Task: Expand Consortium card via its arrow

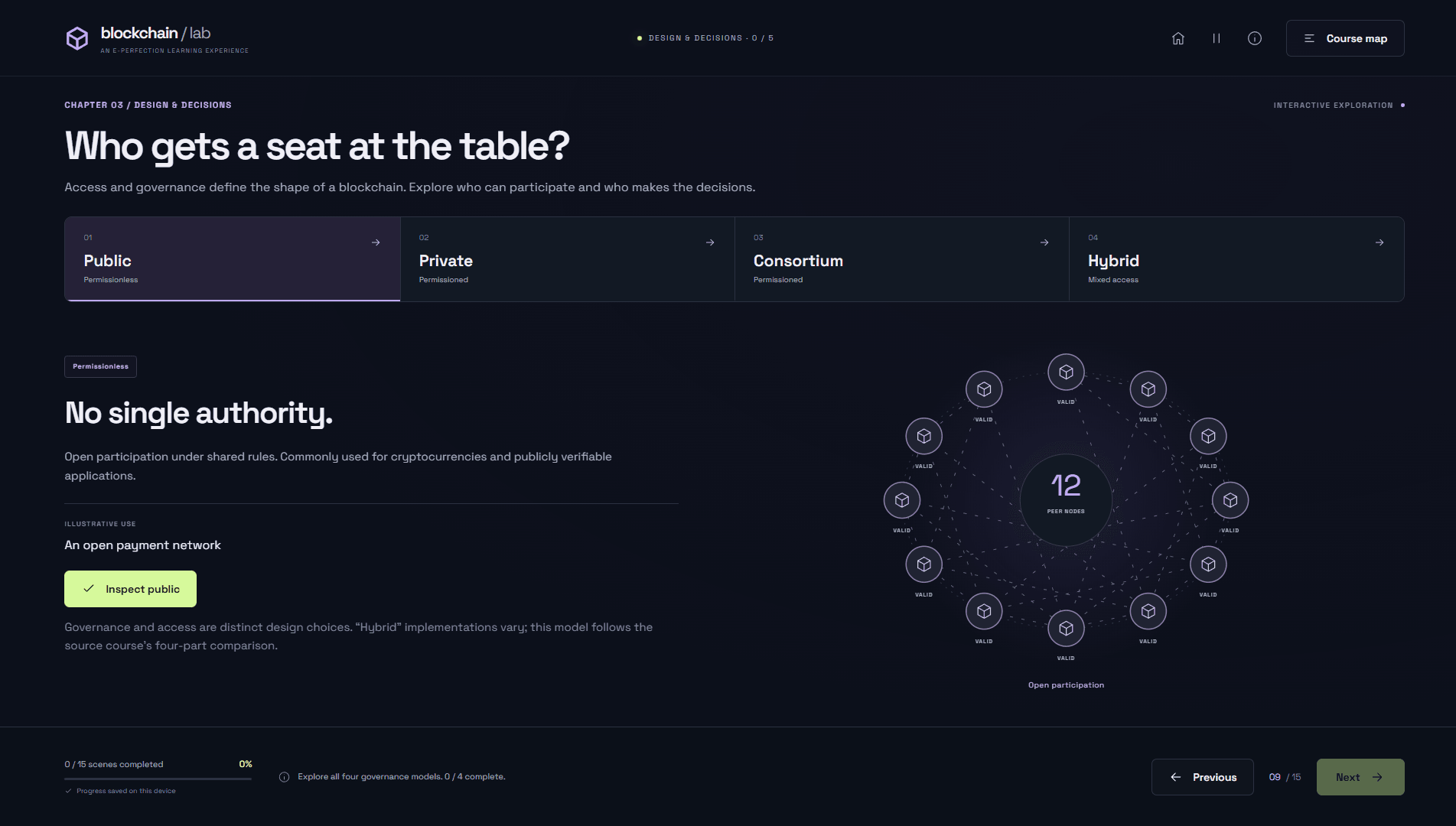Action: 1044,242
